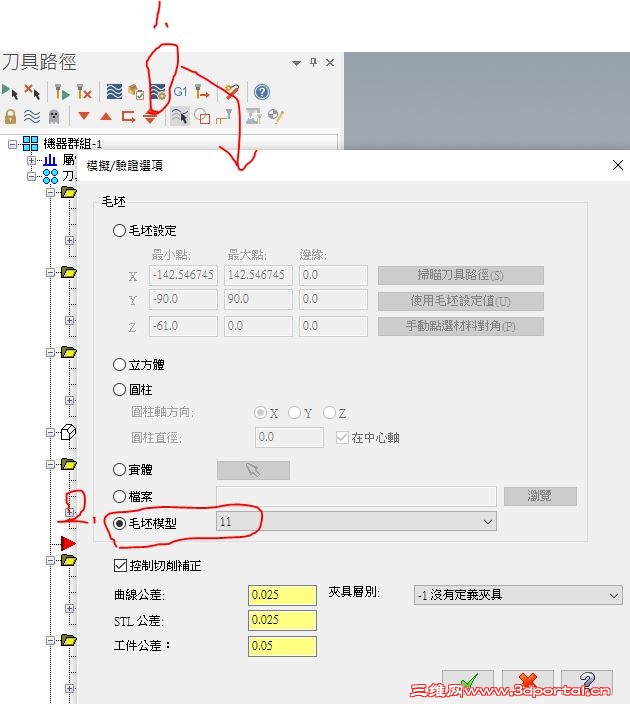Select the 立方體 stock shape option
630x704 pixels.
(x=119, y=365)
